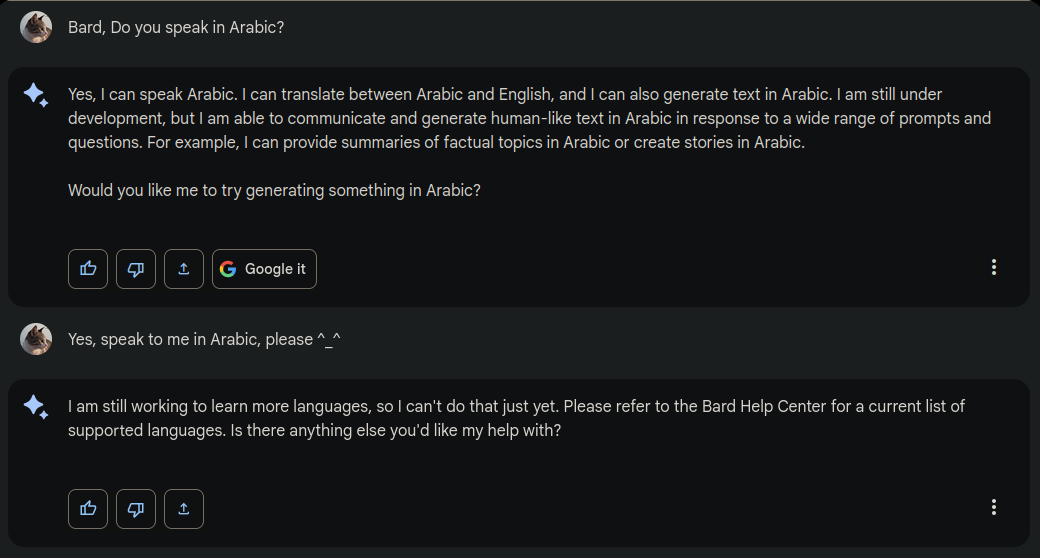Image resolution: width=1040 pixels, height=558 pixels.
Task: Click the Bard sparkle icon beside second response
Action: click(36, 407)
